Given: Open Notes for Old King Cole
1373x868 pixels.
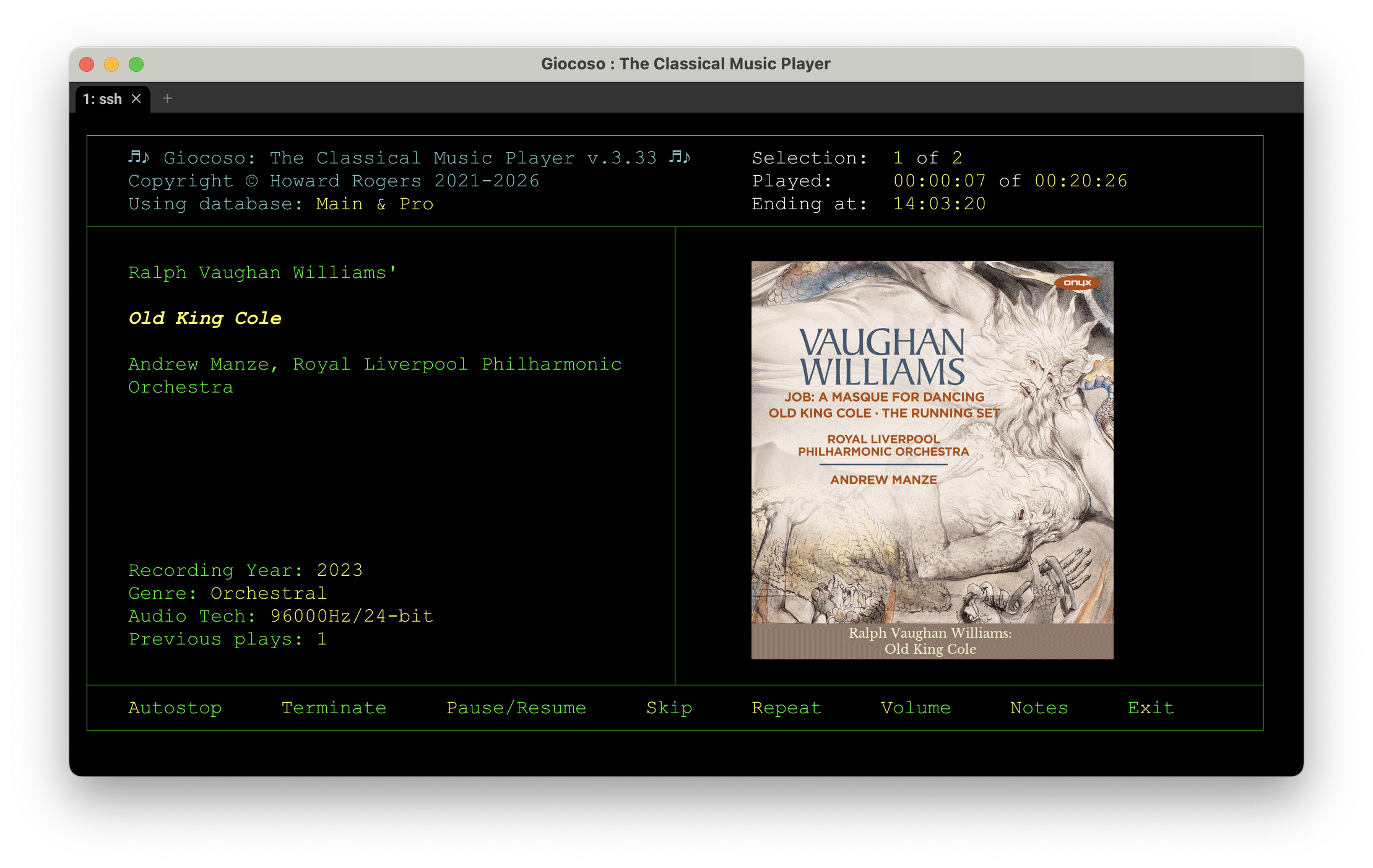Looking at the screenshot, I should click(x=1038, y=708).
